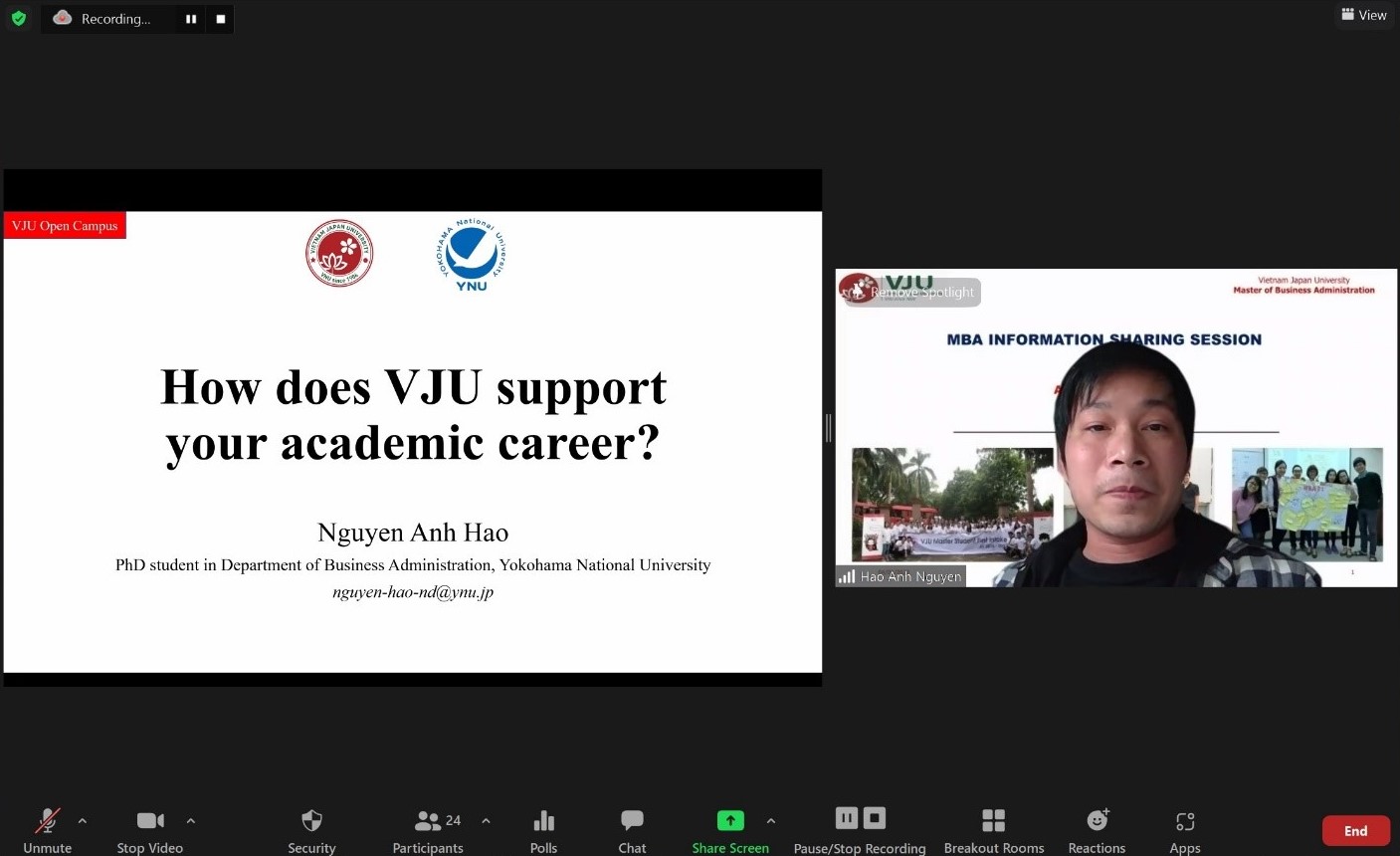Click the slide title about academic career

tap(413, 415)
